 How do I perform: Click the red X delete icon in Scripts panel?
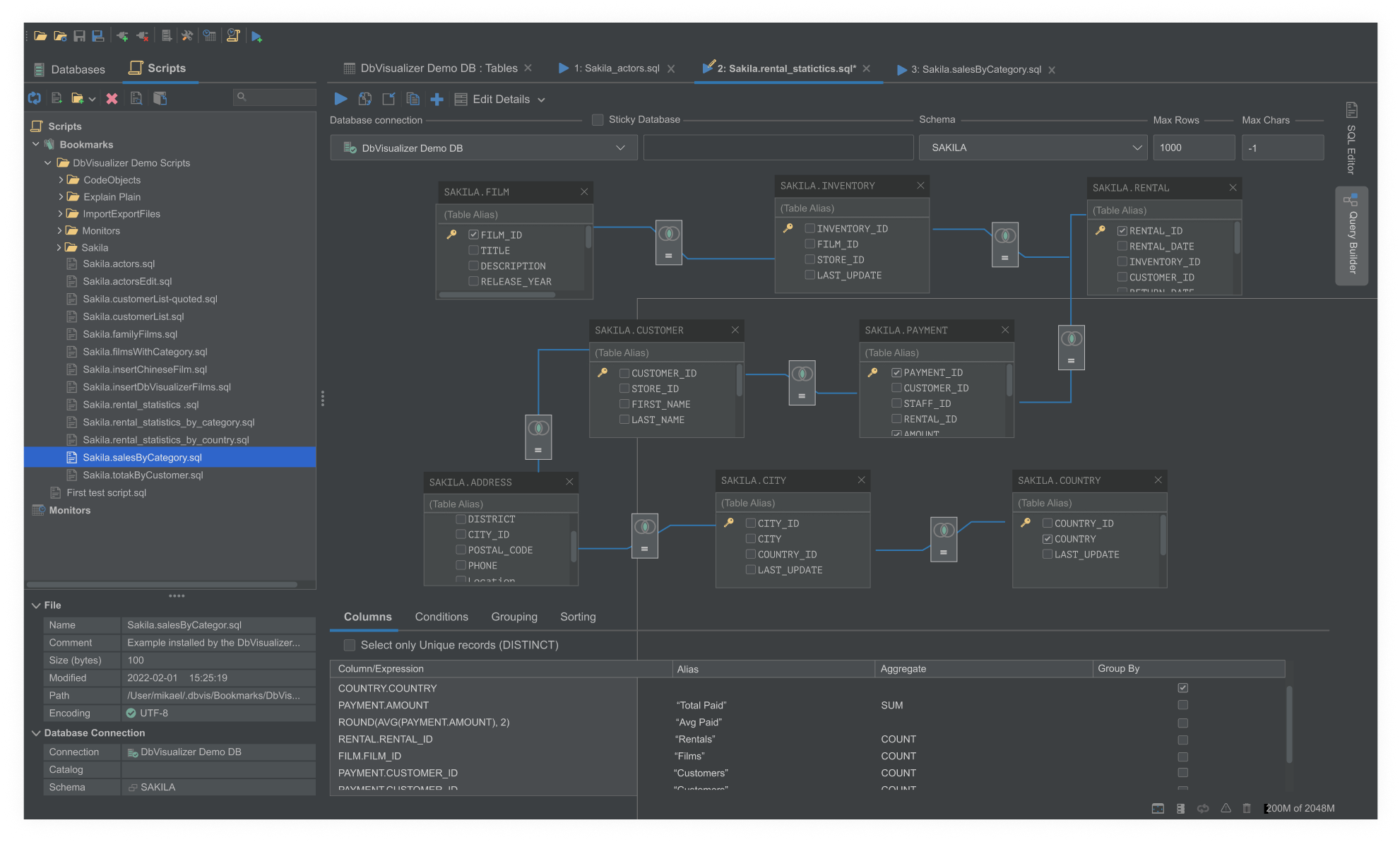112,98
